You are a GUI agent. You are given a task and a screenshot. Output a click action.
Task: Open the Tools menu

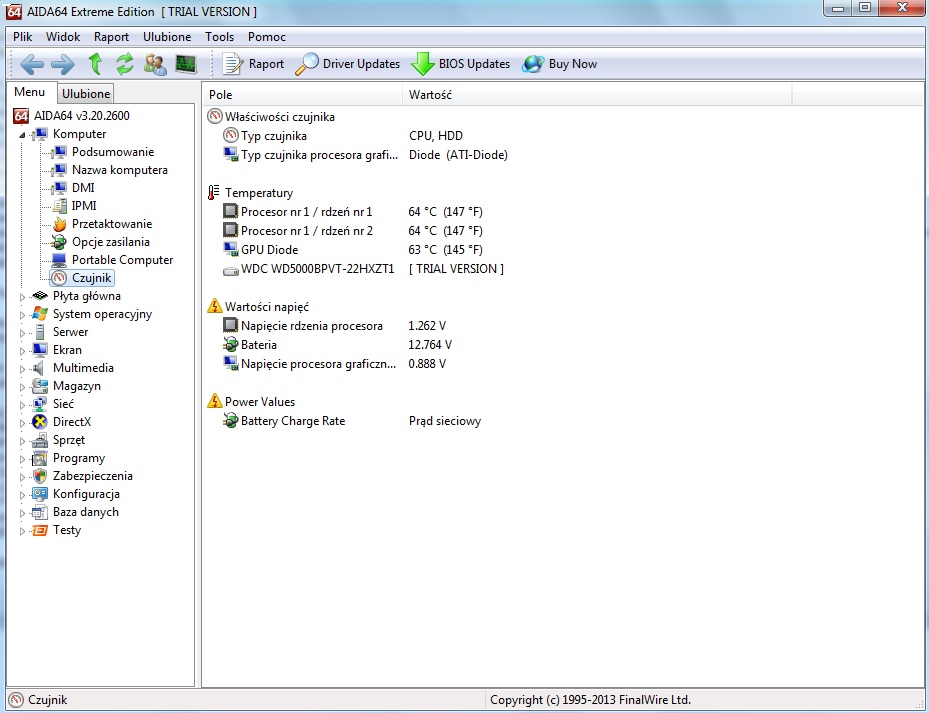[x=220, y=37]
